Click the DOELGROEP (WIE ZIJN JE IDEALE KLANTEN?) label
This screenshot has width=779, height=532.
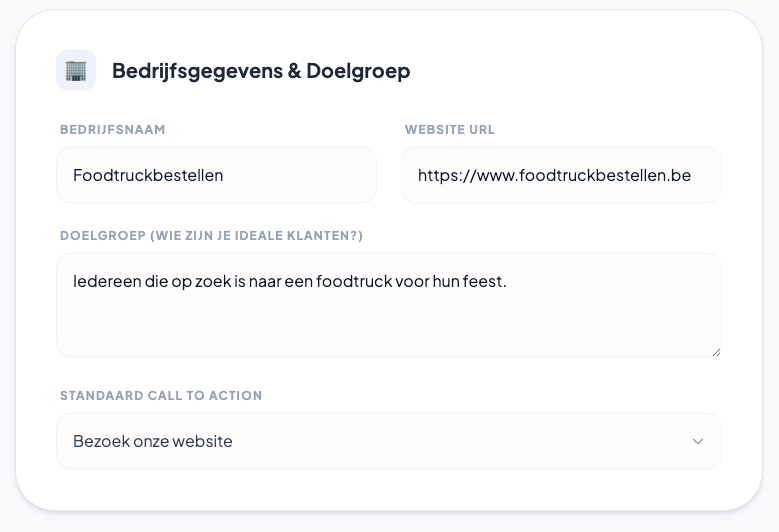212,235
